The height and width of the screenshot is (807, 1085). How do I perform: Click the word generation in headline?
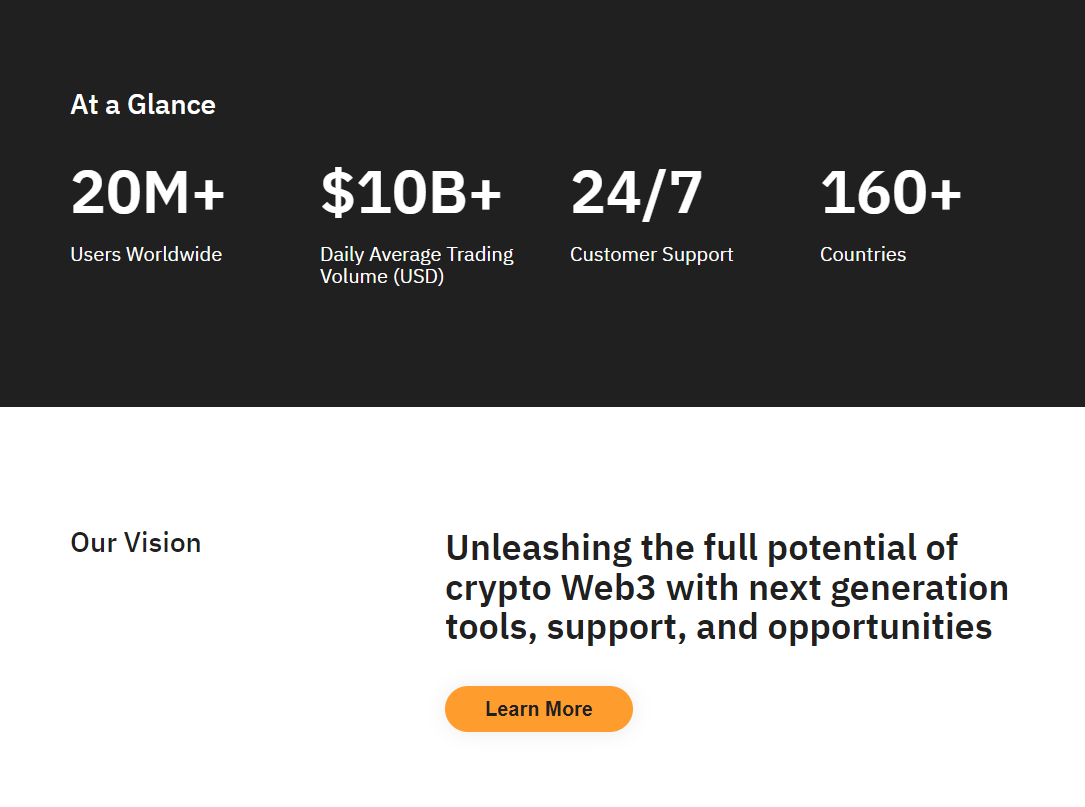[920, 590]
